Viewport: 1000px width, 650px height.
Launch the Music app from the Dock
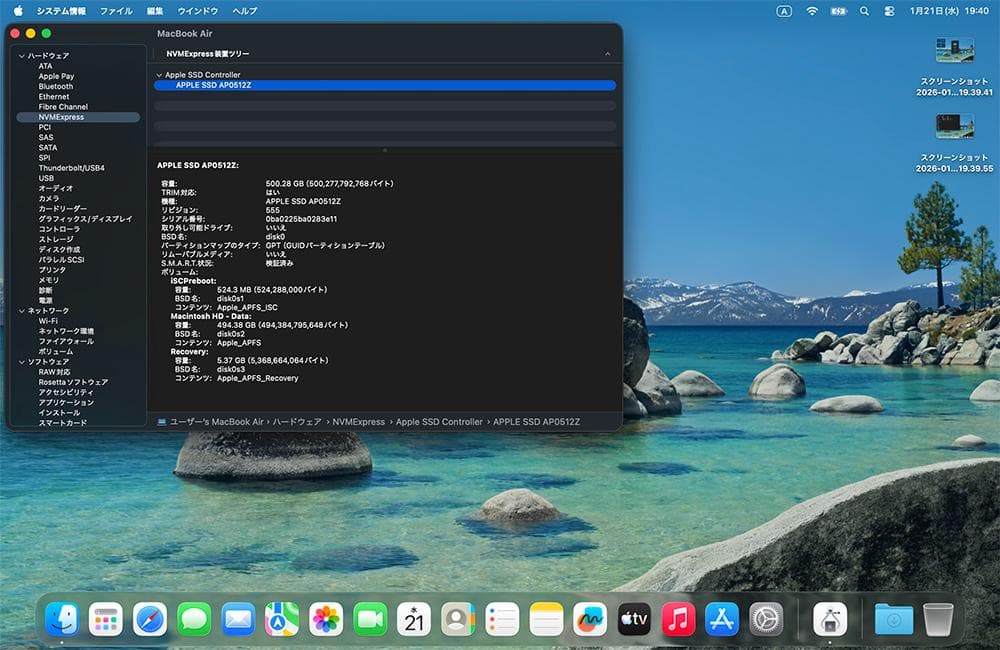(678, 620)
